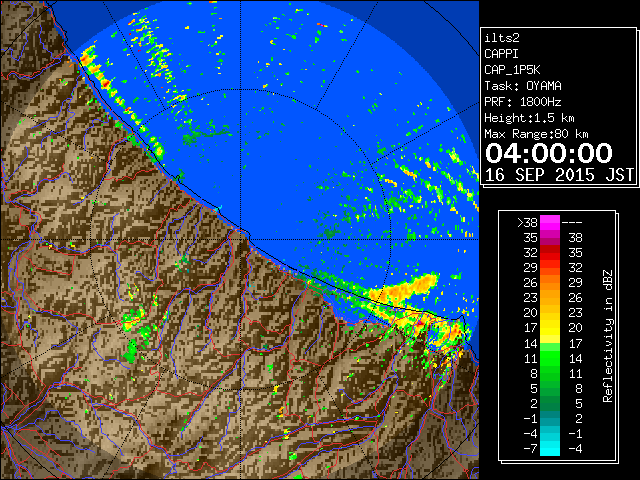640x480 pixels.
Task: Click the cyan -7 dBZ color swatch
Action: (x=550, y=448)
